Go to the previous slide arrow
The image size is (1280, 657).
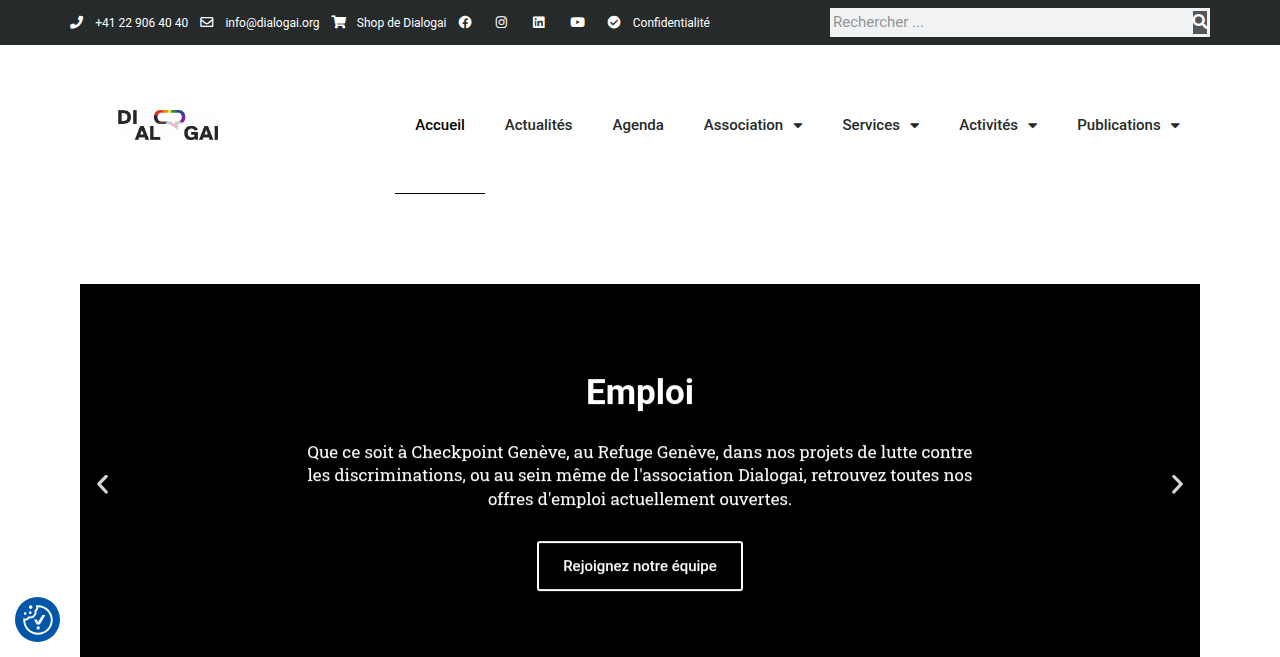pos(102,484)
